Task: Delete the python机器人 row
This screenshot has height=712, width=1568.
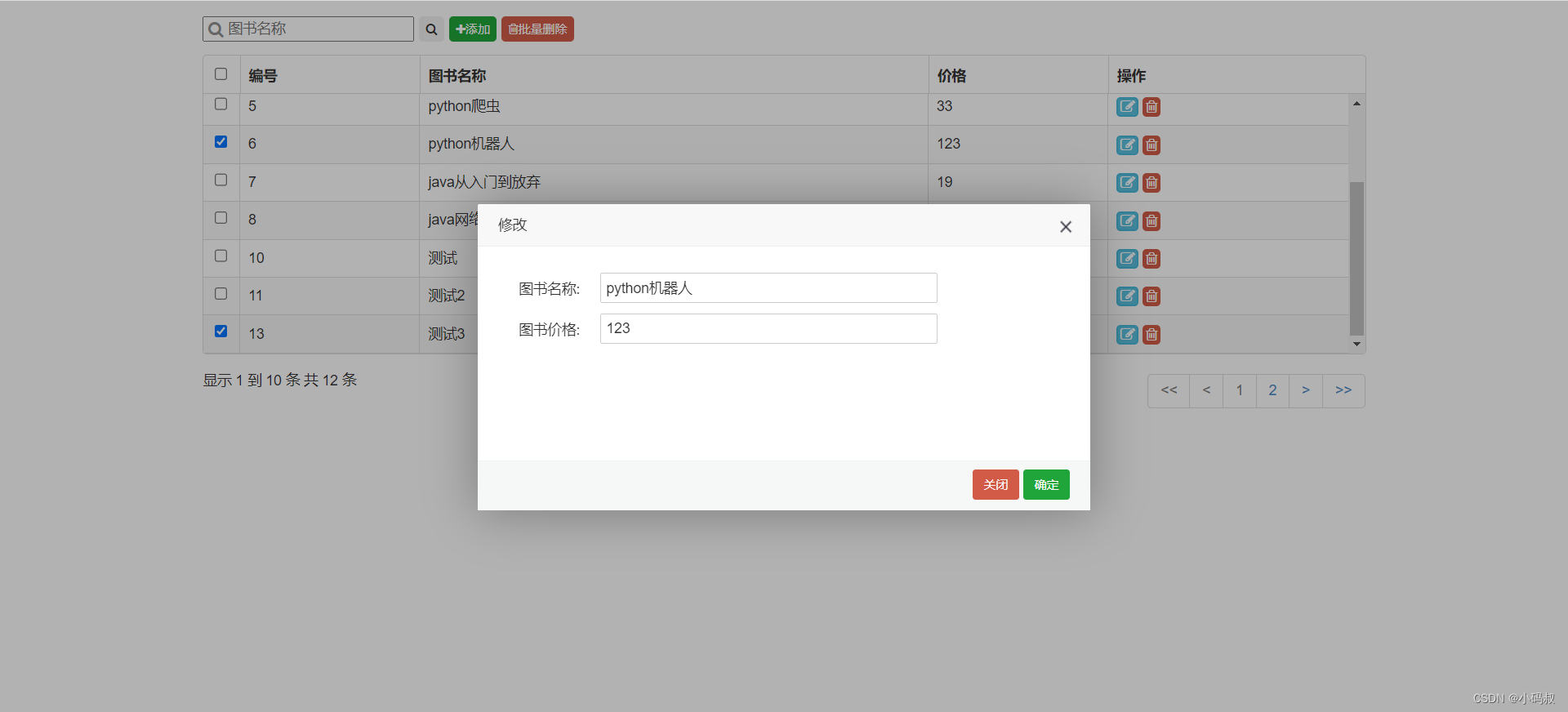Action: tap(1151, 145)
